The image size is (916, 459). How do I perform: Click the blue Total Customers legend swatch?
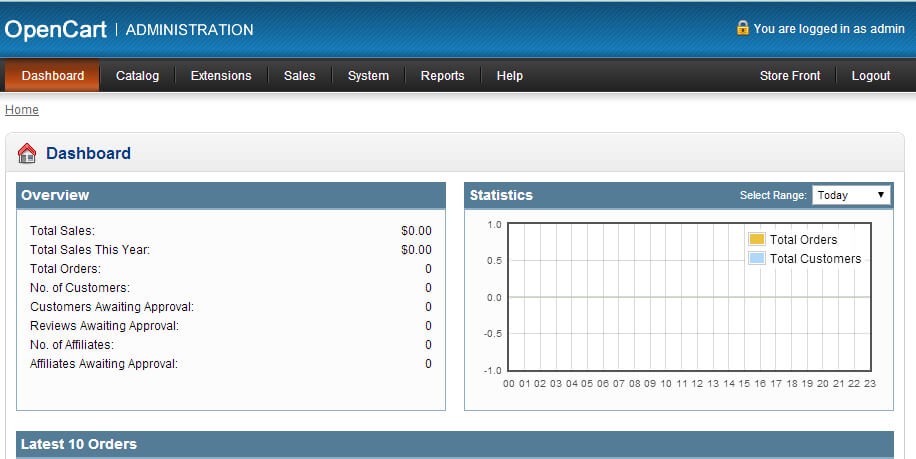757,258
